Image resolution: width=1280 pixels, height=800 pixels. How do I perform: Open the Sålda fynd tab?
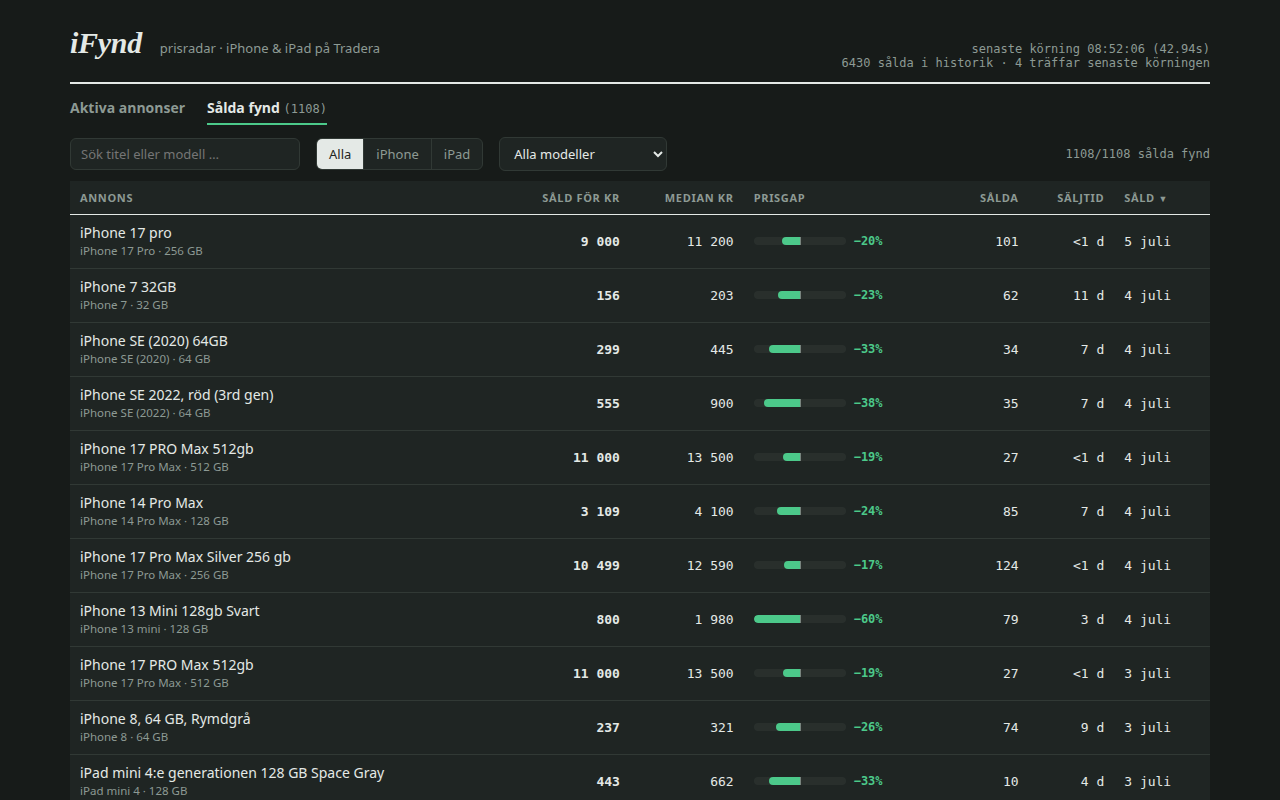pyautogui.click(x=267, y=108)
